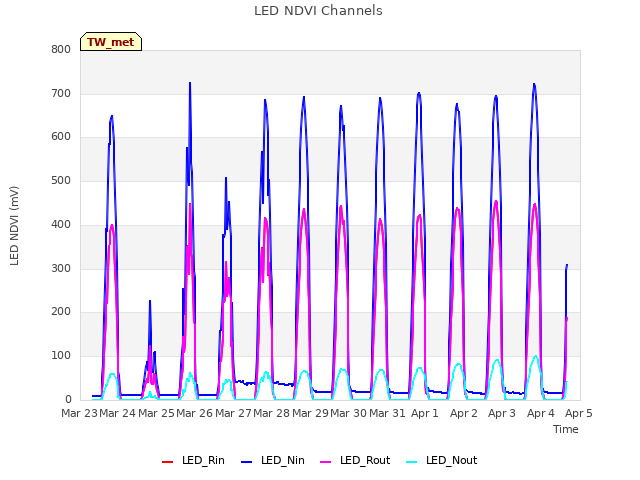This screenshot has height=480, width=640.
Task: Click the 400 y-axis tick label
Action: coord(61,225)
